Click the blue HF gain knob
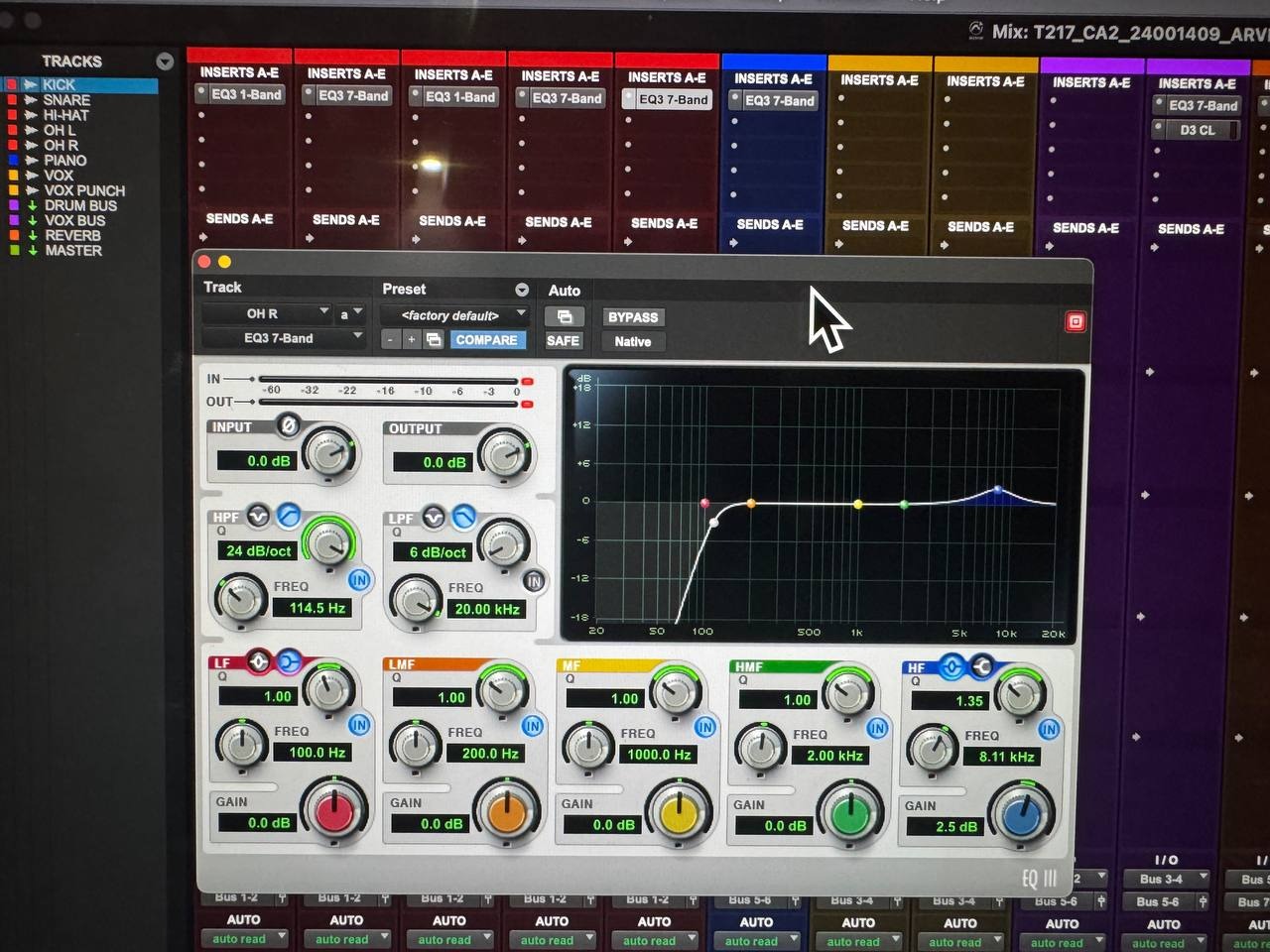Screen dimensions: 1270x952 coord(1022,816)
